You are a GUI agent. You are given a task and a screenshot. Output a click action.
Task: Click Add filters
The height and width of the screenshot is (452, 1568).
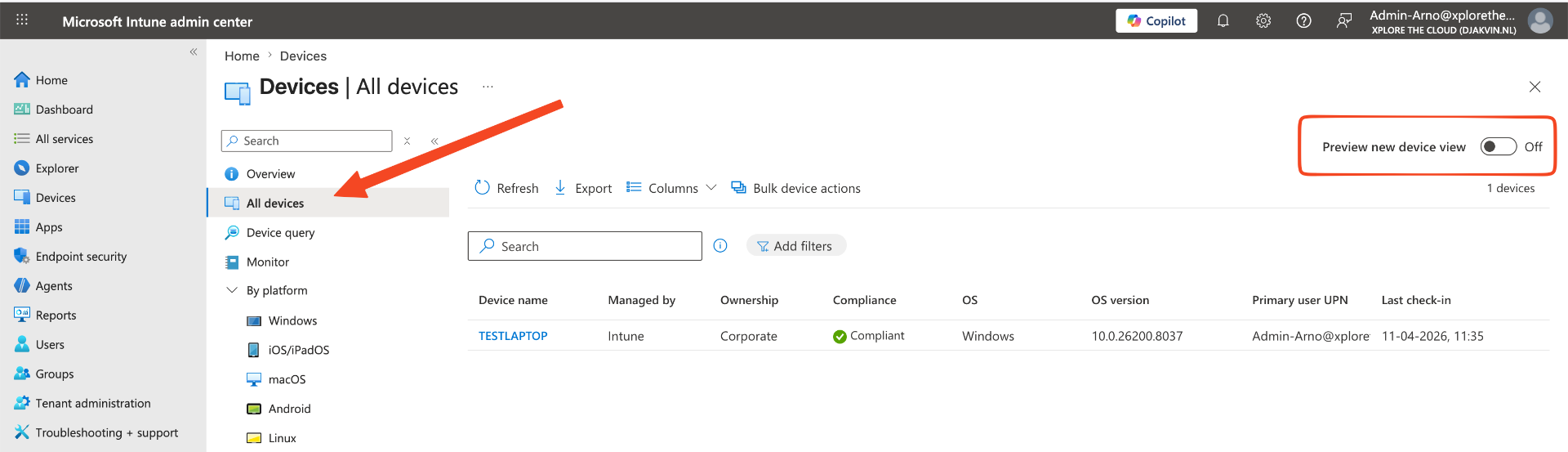(795, 246)
